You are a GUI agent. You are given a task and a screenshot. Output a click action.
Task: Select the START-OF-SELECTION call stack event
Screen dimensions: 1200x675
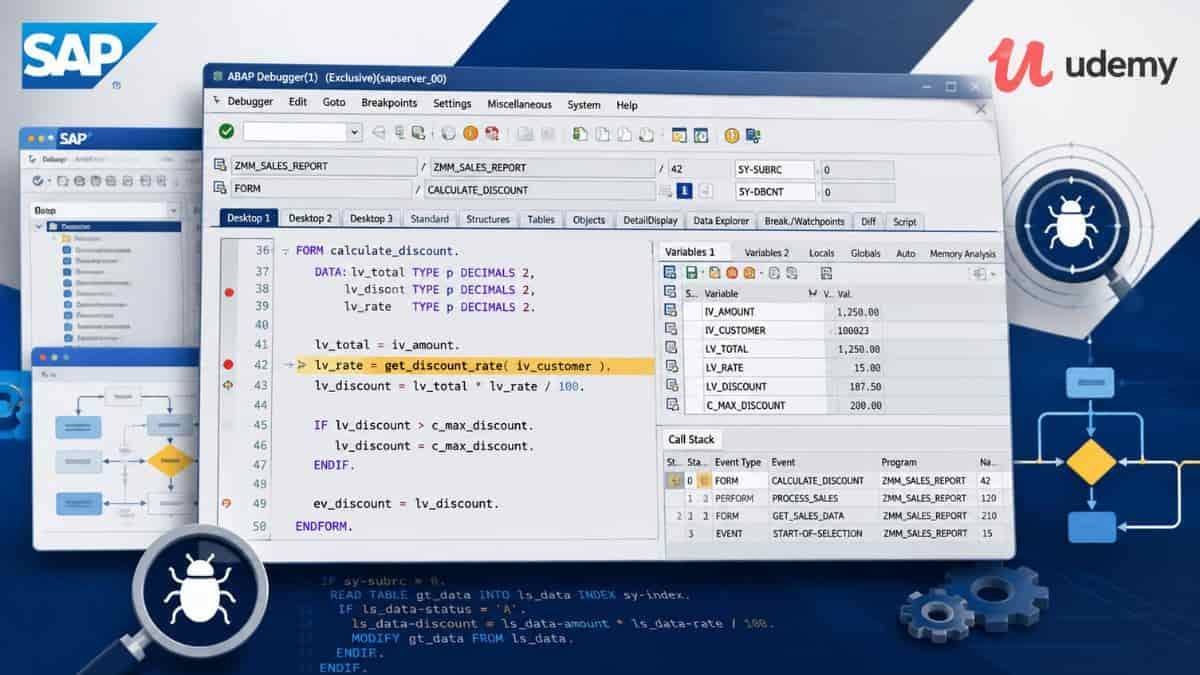point(817,534)
